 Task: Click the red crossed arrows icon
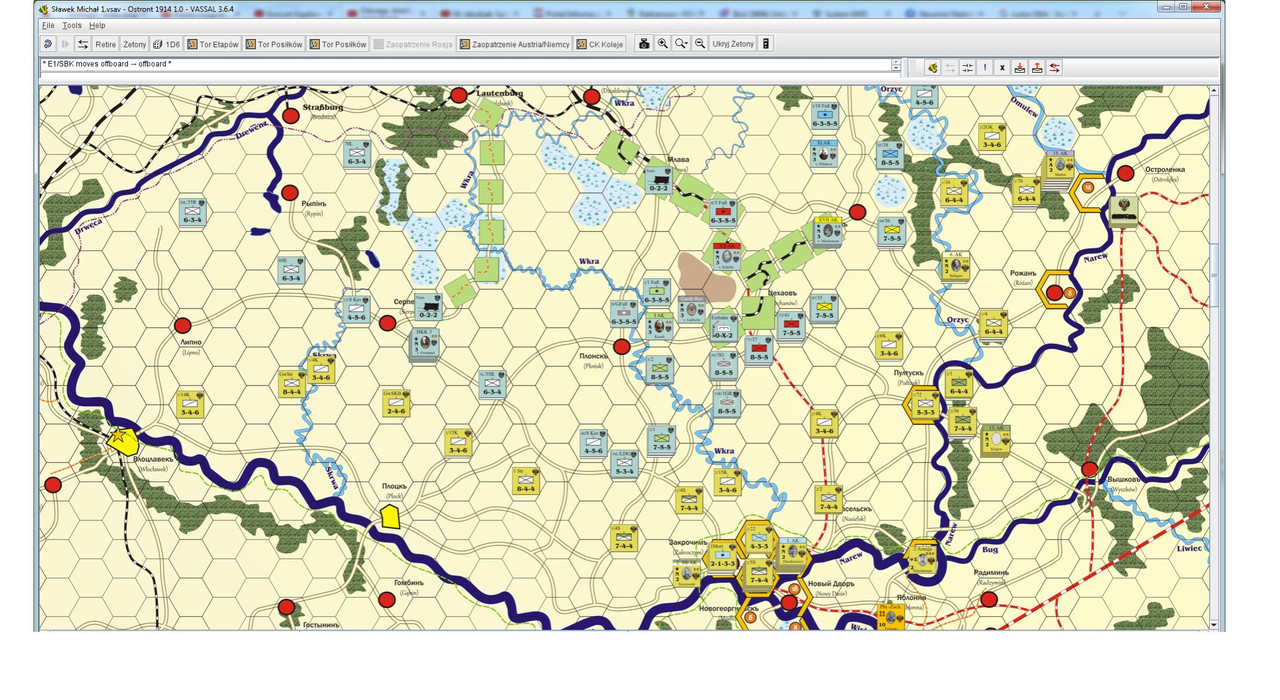[x=1055, y=67]
